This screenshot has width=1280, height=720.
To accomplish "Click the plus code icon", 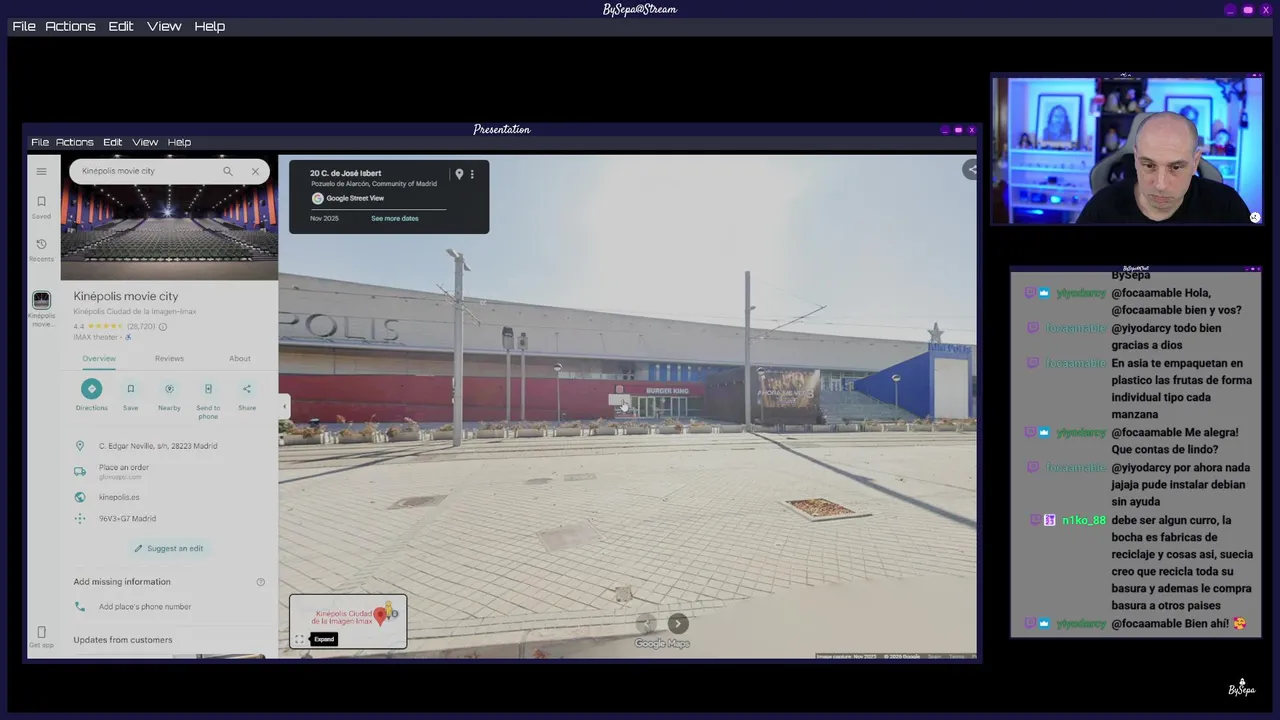I will pyautogui.click(x=80, y=519).
